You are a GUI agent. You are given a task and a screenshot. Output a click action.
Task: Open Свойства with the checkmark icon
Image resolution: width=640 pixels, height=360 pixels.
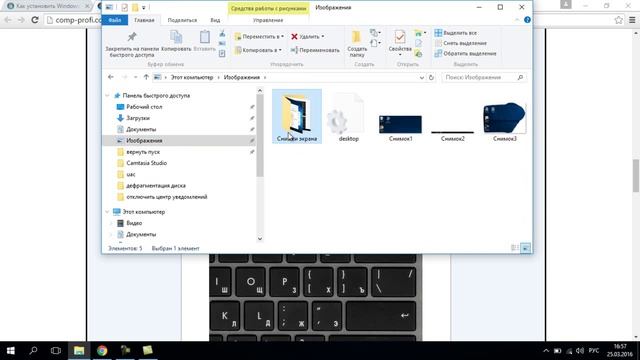[400, 37]
